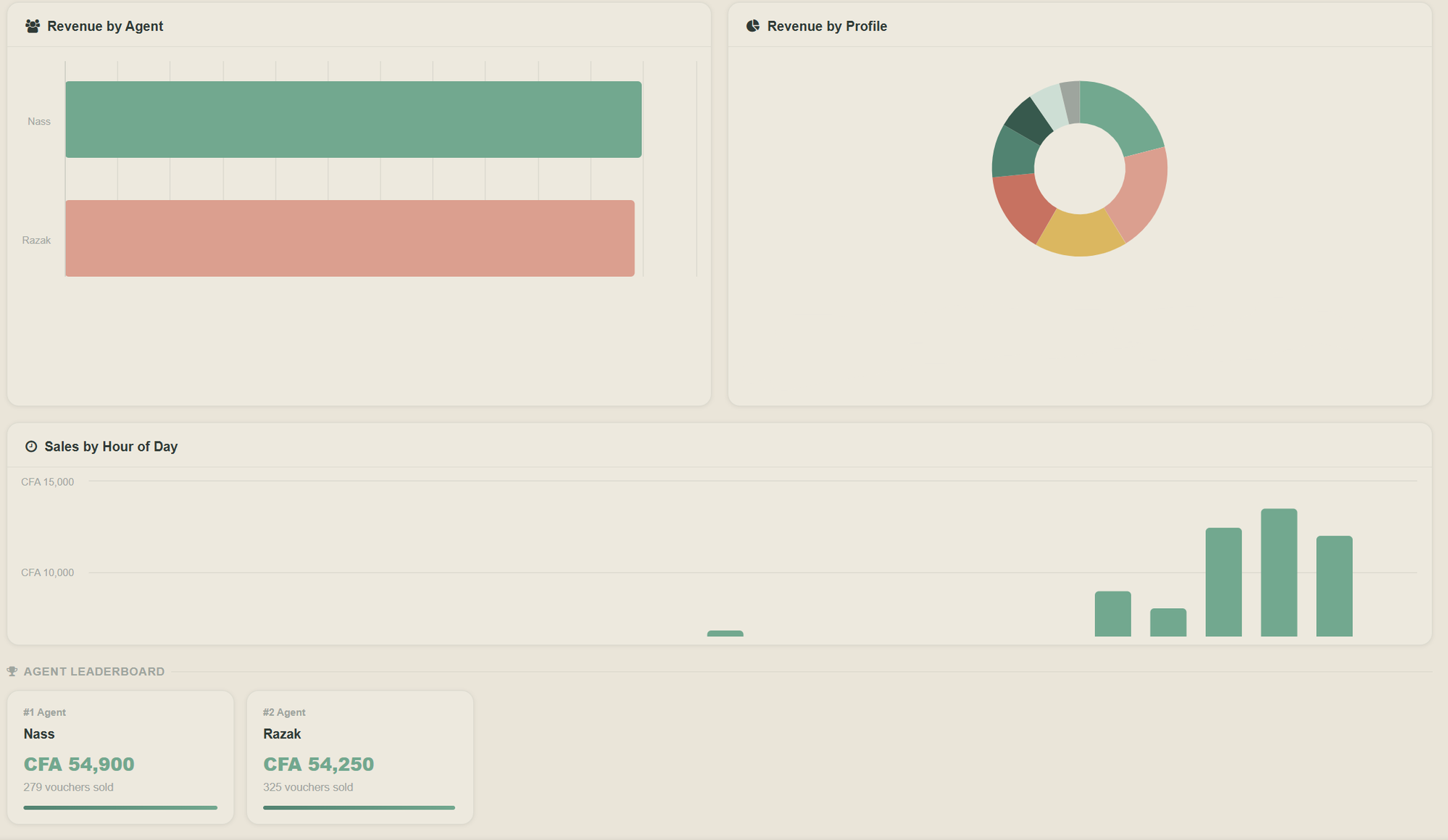The width and height of the screenshot is (1448, 840).
Task: Click the Nass axis label in bar chart
Action: (x=39, y=121)
